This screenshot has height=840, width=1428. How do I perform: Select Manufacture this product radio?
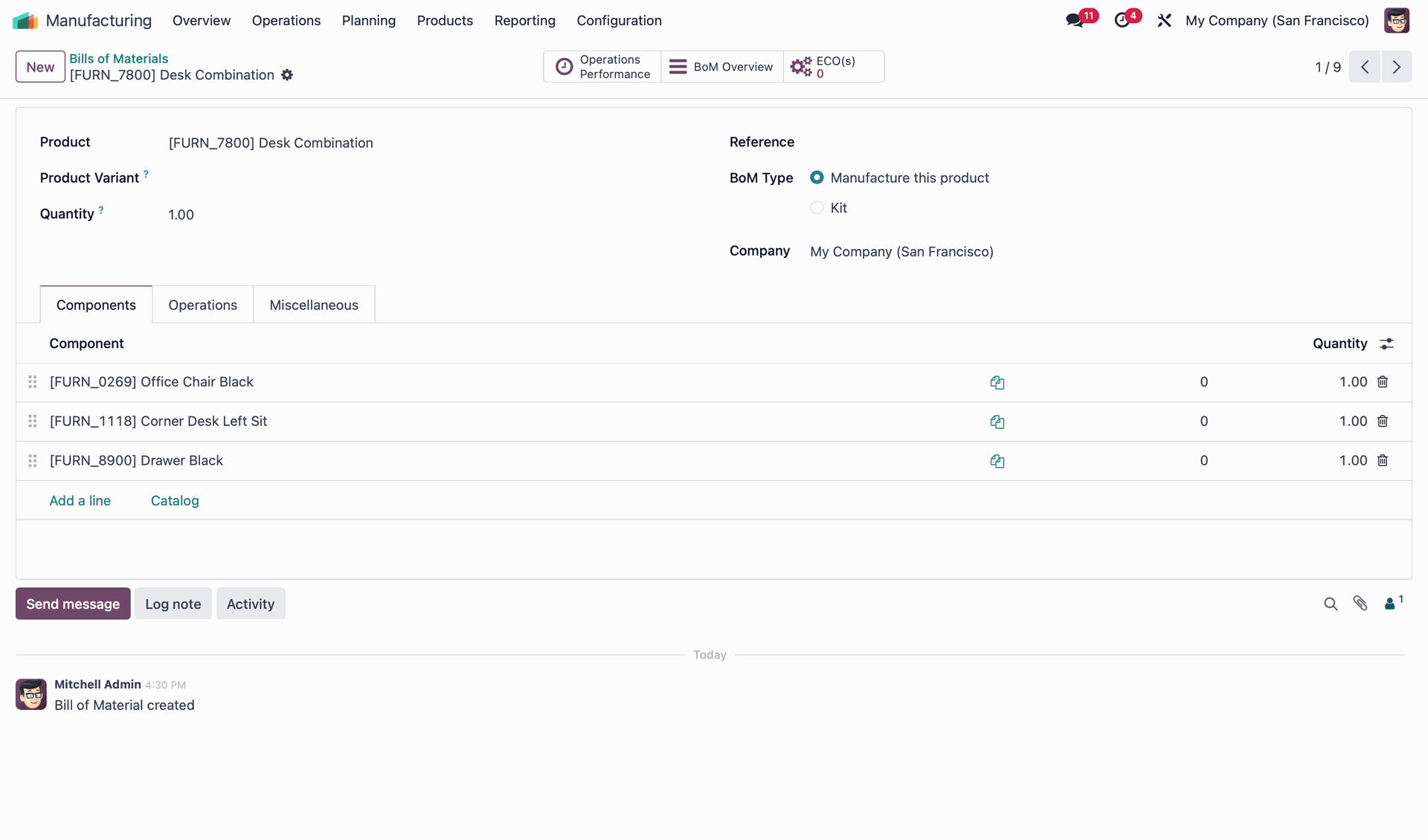[817, 178]
